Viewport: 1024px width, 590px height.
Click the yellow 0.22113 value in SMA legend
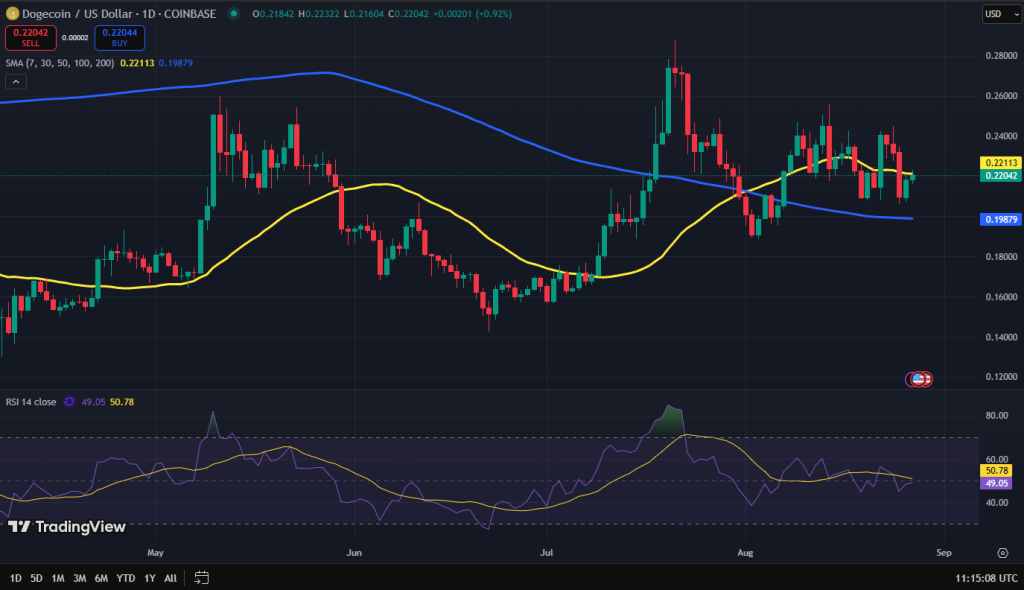tap(137, 63)
